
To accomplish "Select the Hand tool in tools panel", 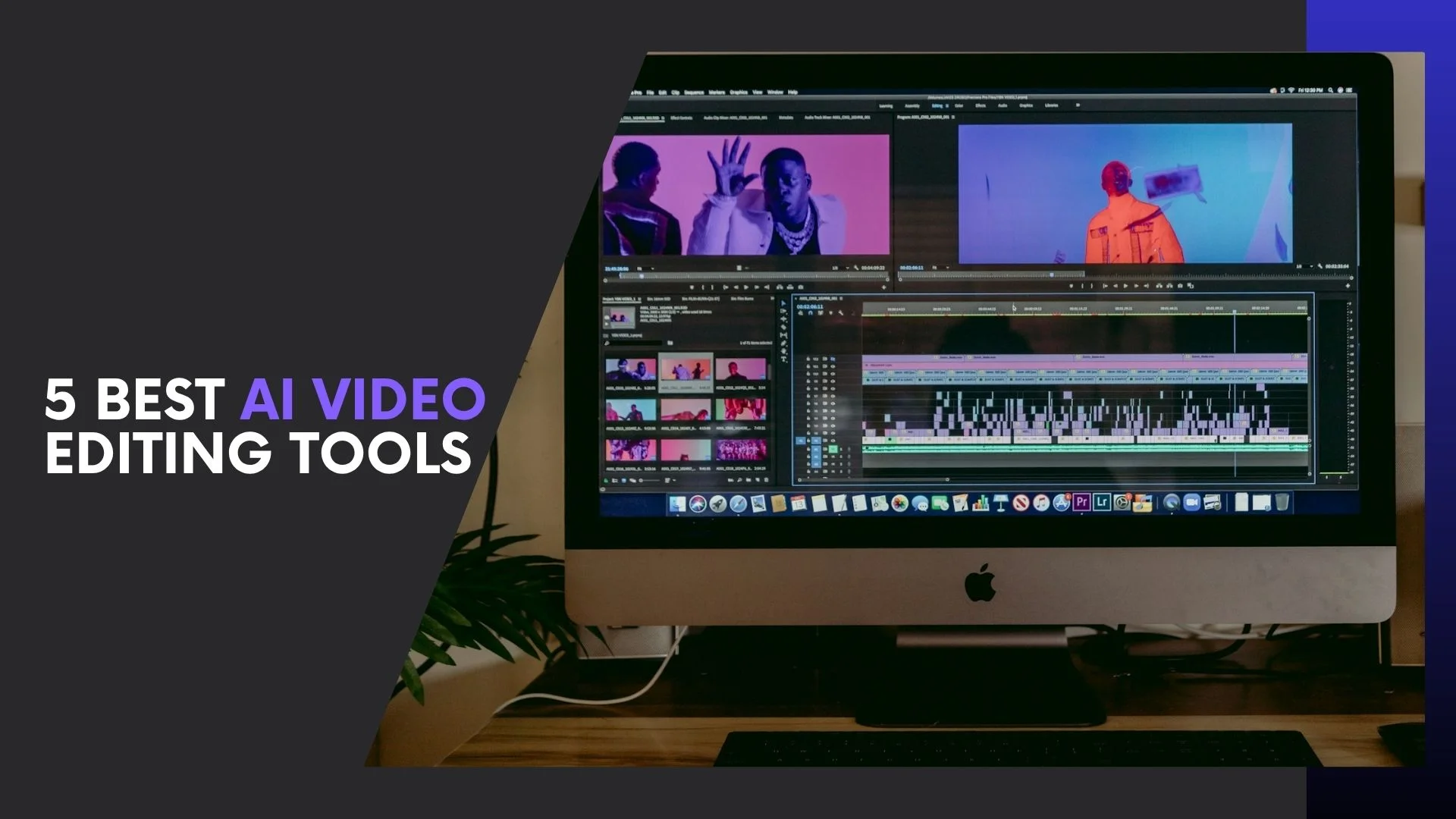I will pos(783,351).
